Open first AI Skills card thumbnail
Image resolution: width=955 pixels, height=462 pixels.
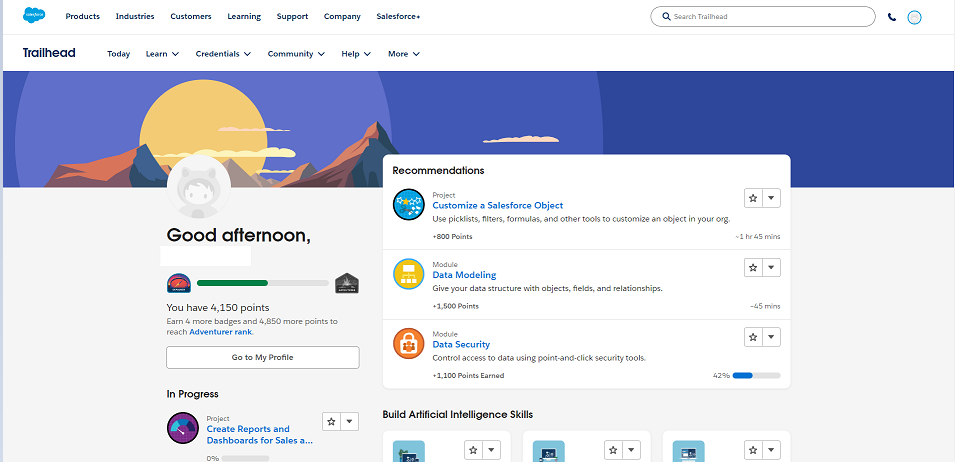click(409, 451)
